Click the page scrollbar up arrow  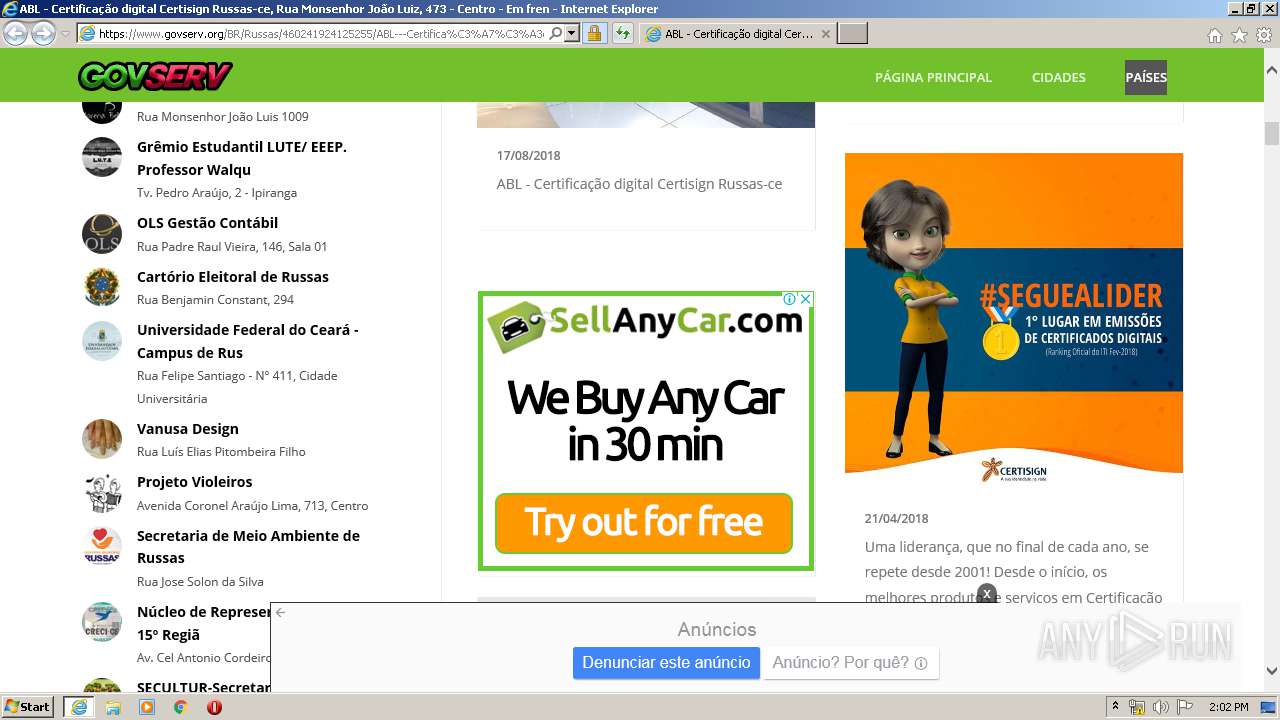point(1272,71)
